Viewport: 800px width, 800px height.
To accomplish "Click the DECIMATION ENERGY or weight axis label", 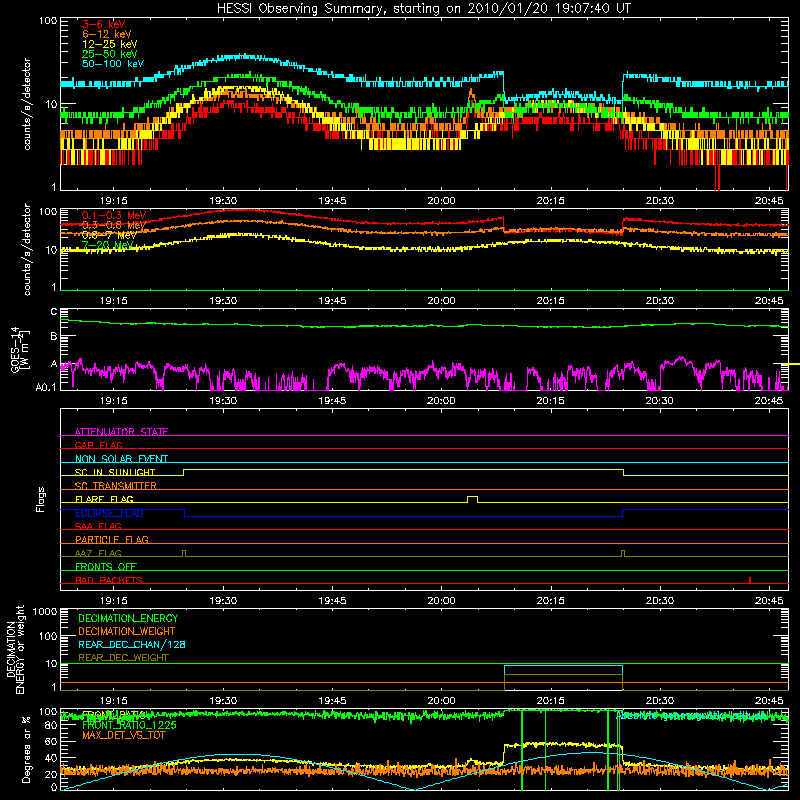I will tap(15, 649).
